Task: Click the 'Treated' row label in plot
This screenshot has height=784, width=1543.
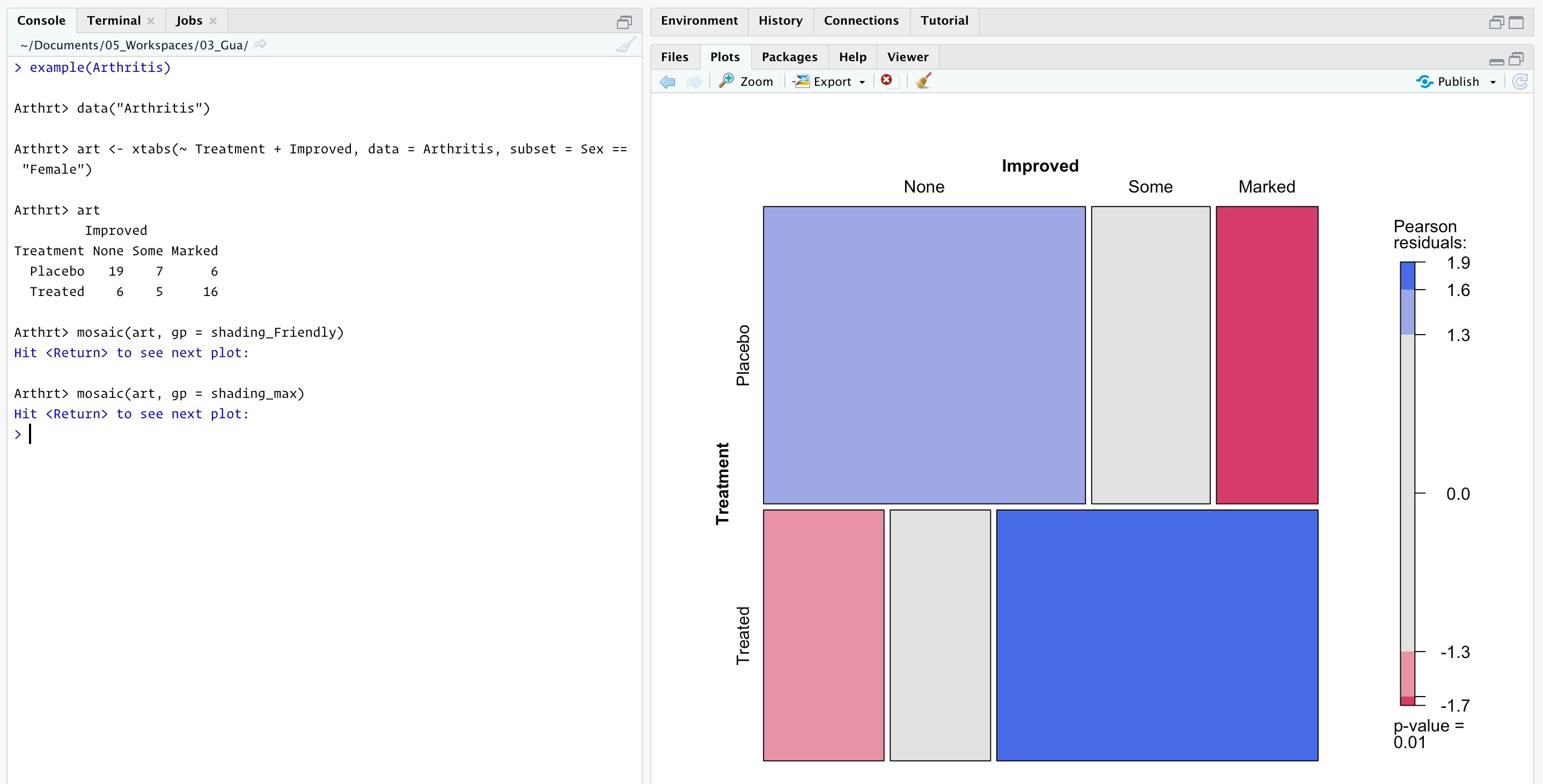Action: (743, 635)
